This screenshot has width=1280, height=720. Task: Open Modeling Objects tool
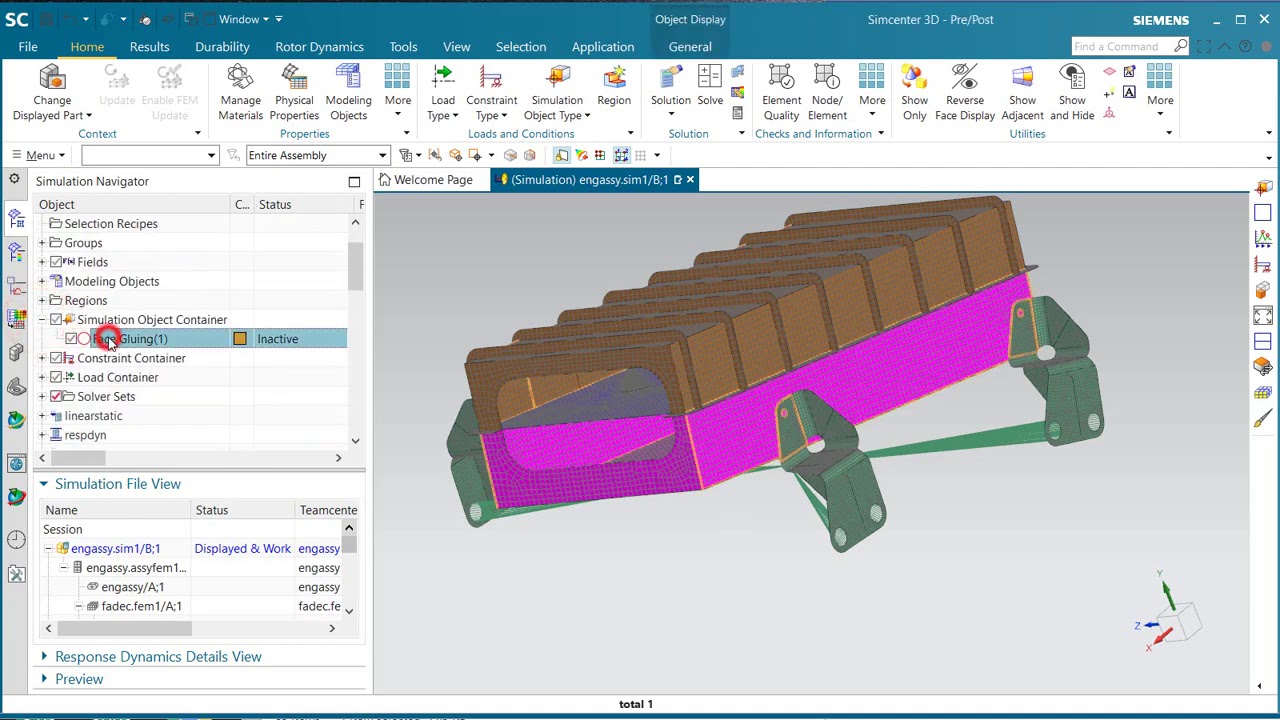[348, 93]
